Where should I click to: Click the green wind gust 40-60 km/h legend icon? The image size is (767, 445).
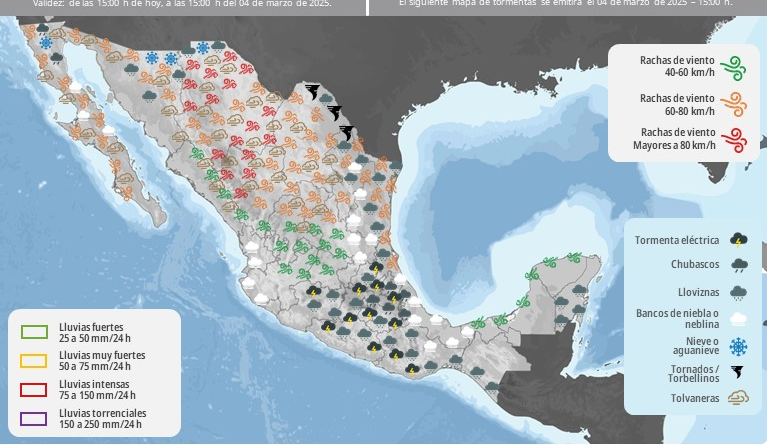736,67
